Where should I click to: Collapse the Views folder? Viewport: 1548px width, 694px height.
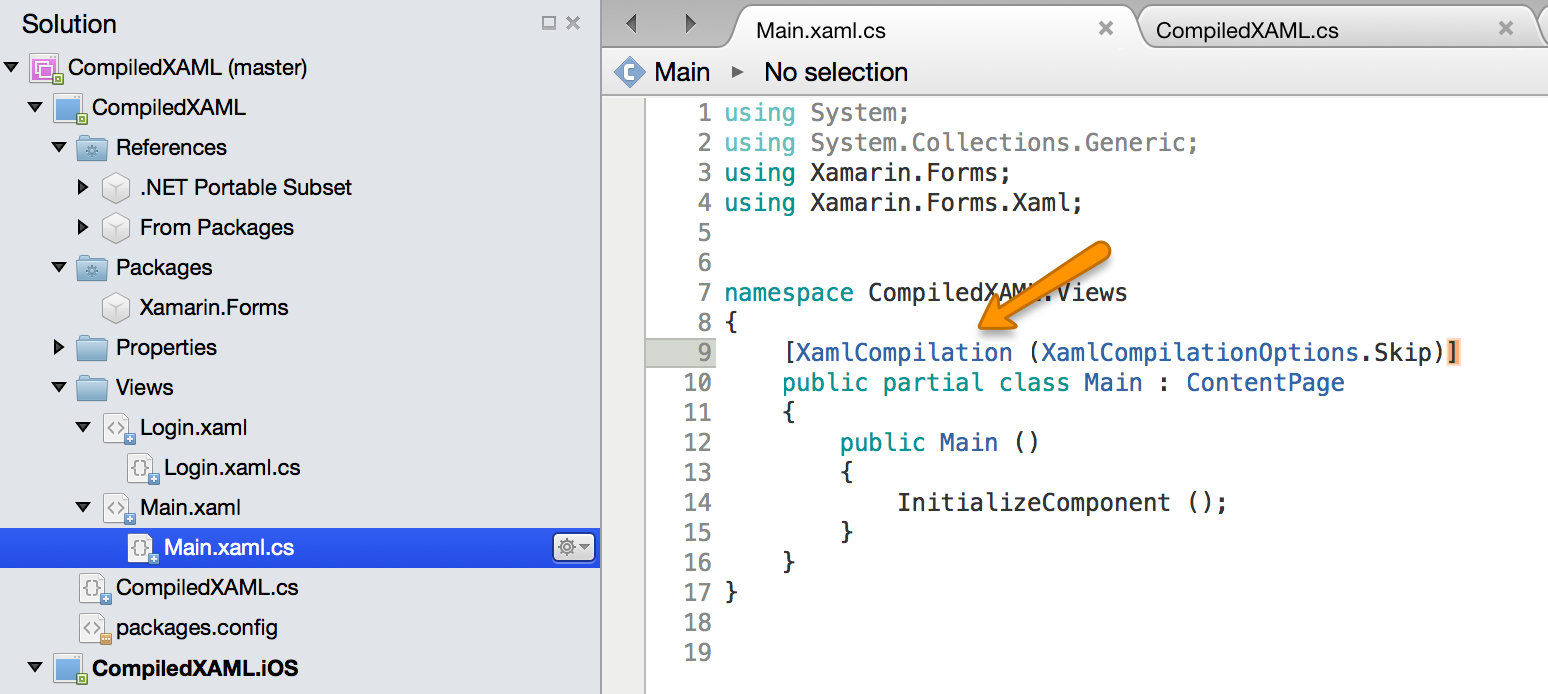pos(58,387)
